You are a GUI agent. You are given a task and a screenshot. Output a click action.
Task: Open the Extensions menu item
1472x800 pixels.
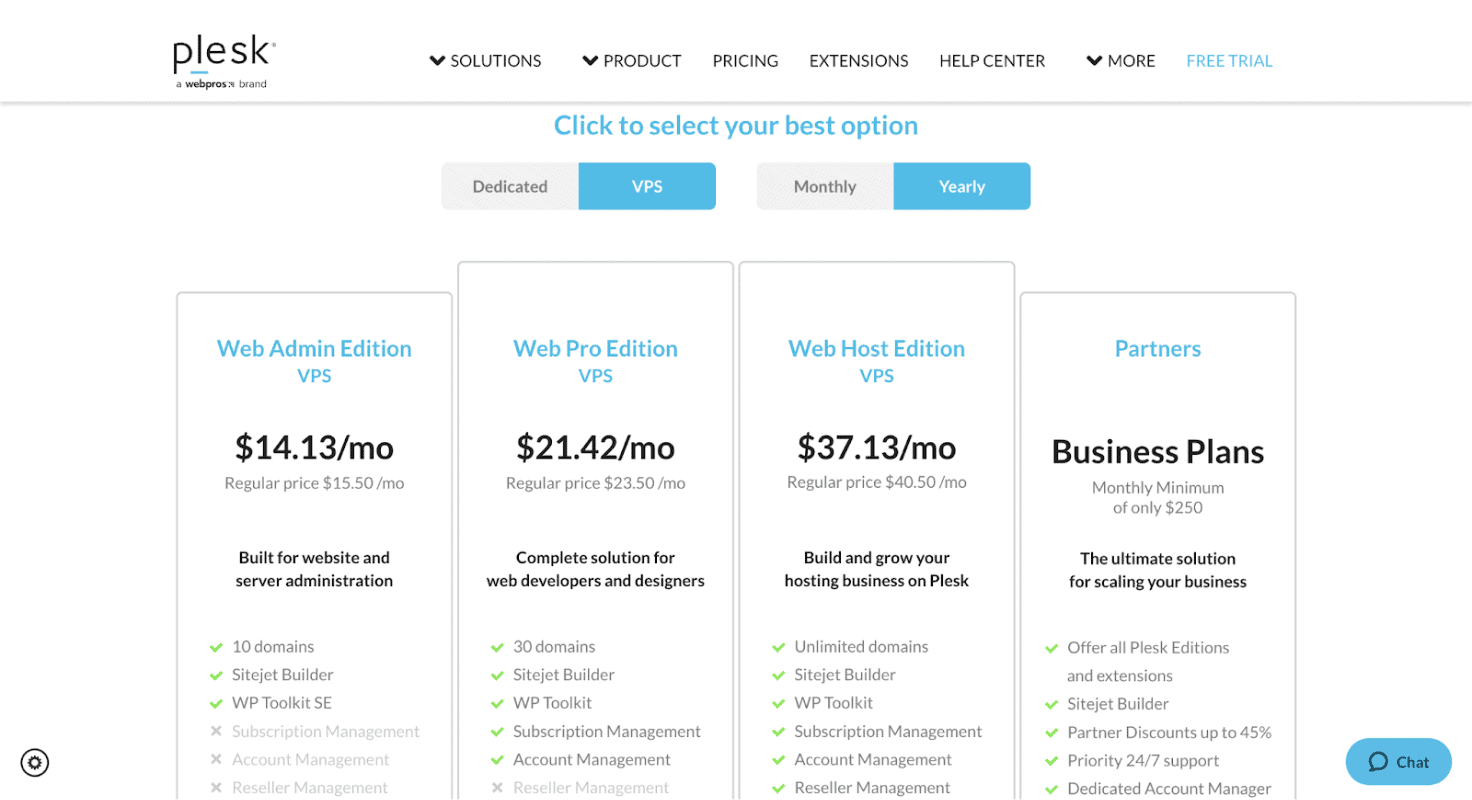(858, 61)
